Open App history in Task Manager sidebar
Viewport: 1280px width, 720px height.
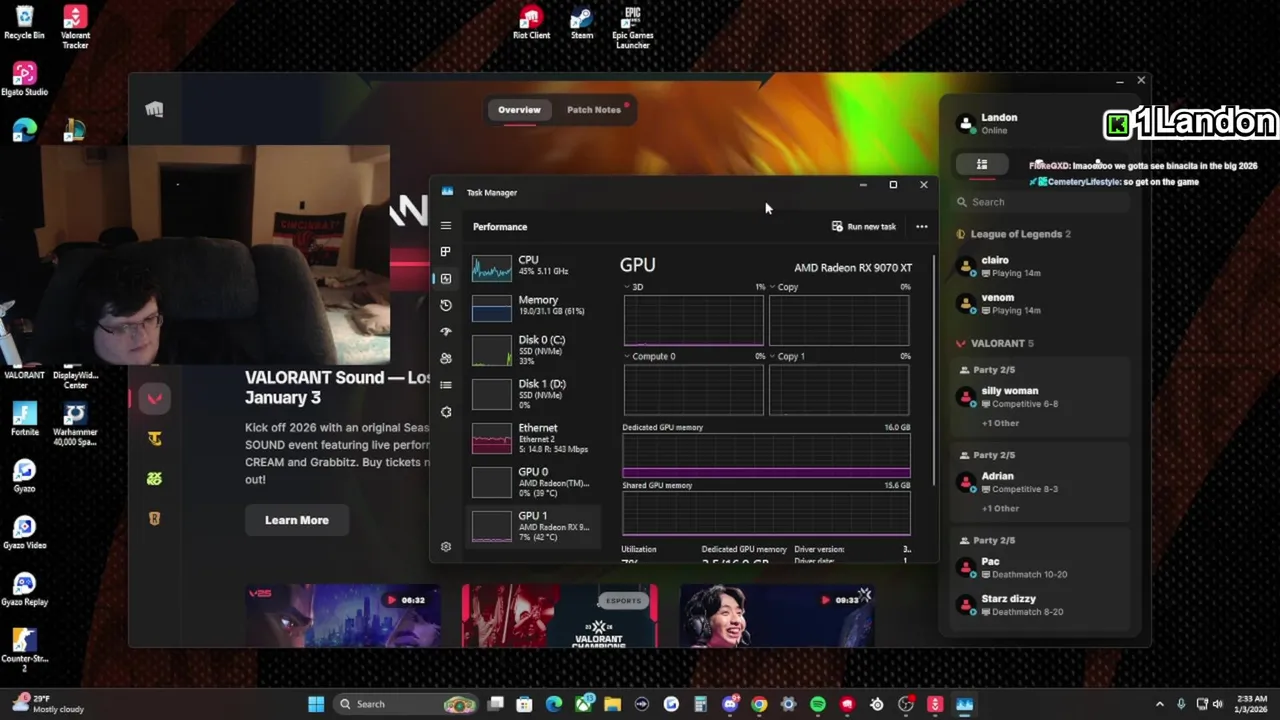coord(446,305)
